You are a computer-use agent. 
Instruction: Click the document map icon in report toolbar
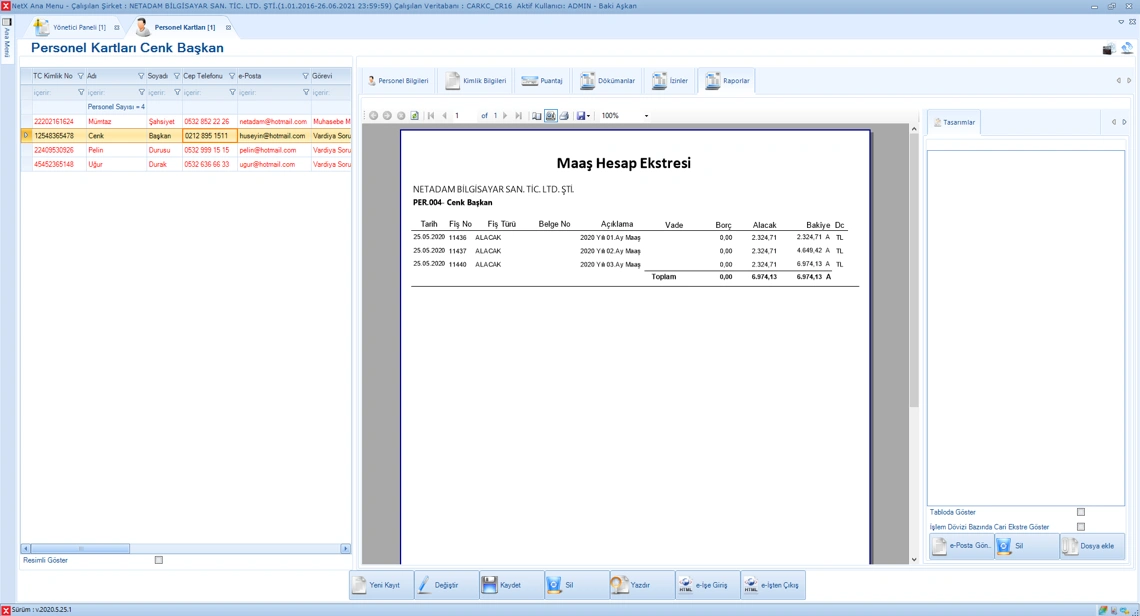tap(537, 116)
